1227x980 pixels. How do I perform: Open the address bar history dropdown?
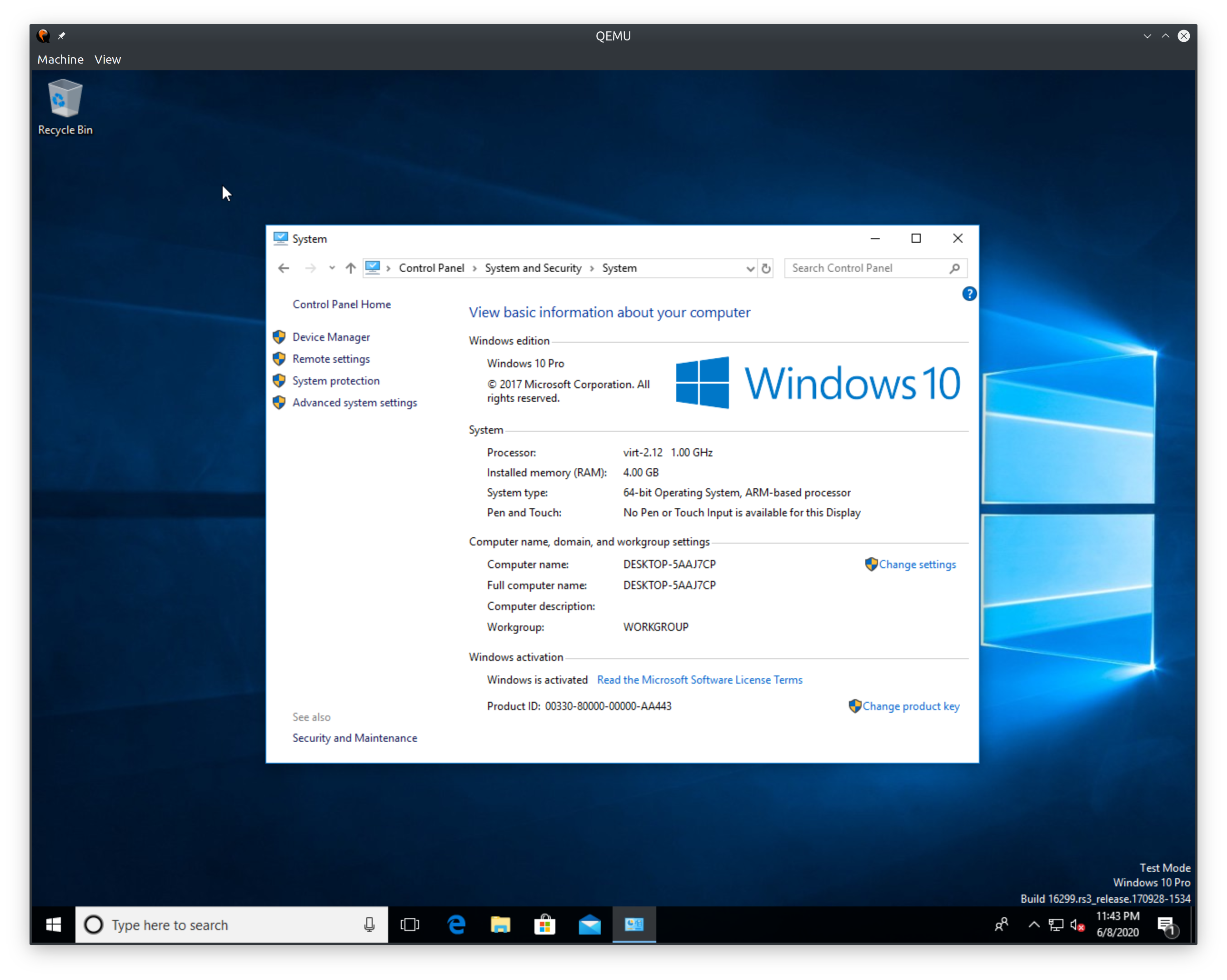(x=750, y=269)
